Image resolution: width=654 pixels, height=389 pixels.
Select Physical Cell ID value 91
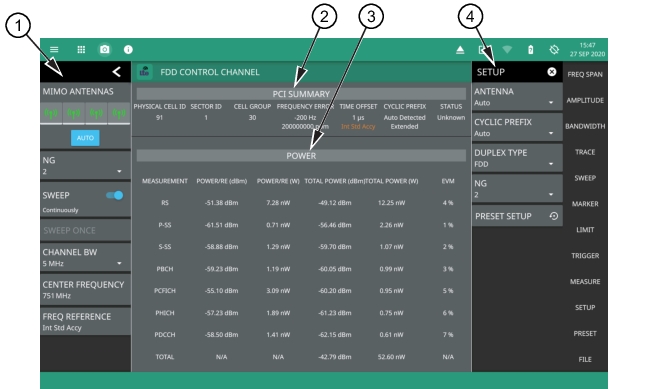point(159,118)
